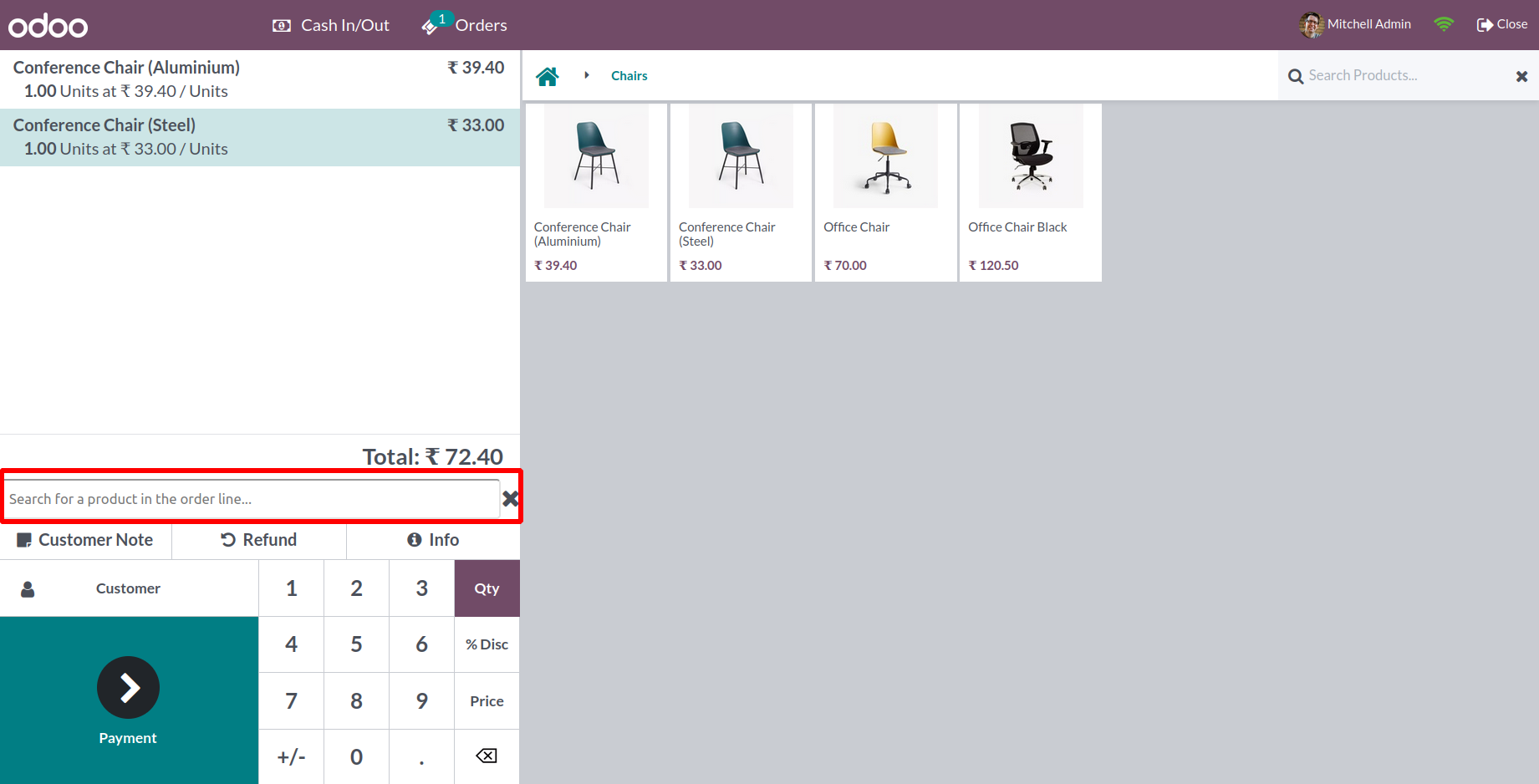Viewport: 1539px width, 784px height.
Task: Add the Office Chair product card
Action: tap(886, 192)
